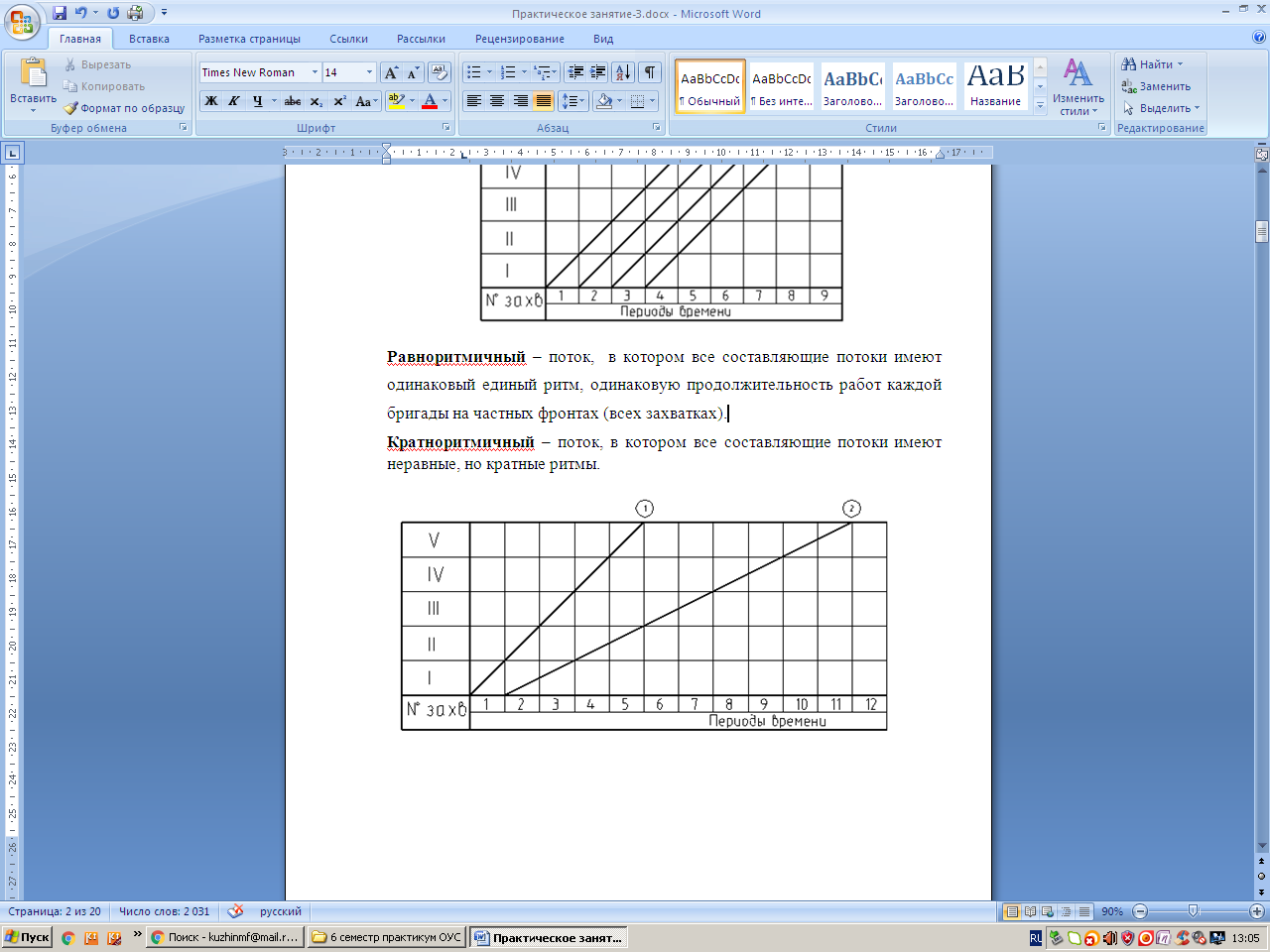Open Вид ribbon tab
The image size is (1270, 952).
603,39
